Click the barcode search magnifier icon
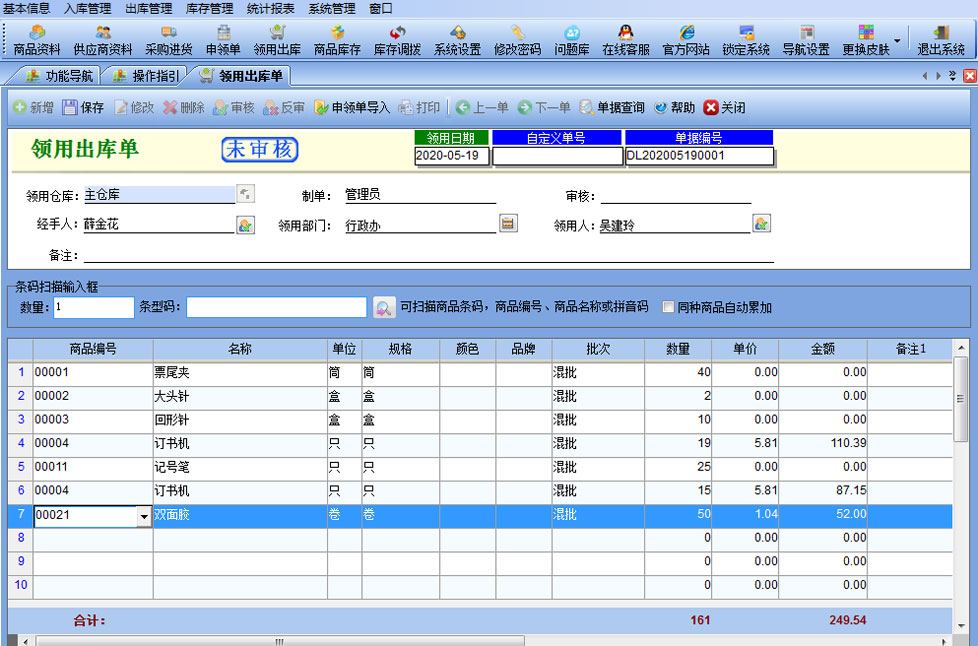 pyautogui.click(x=383, y=308)
